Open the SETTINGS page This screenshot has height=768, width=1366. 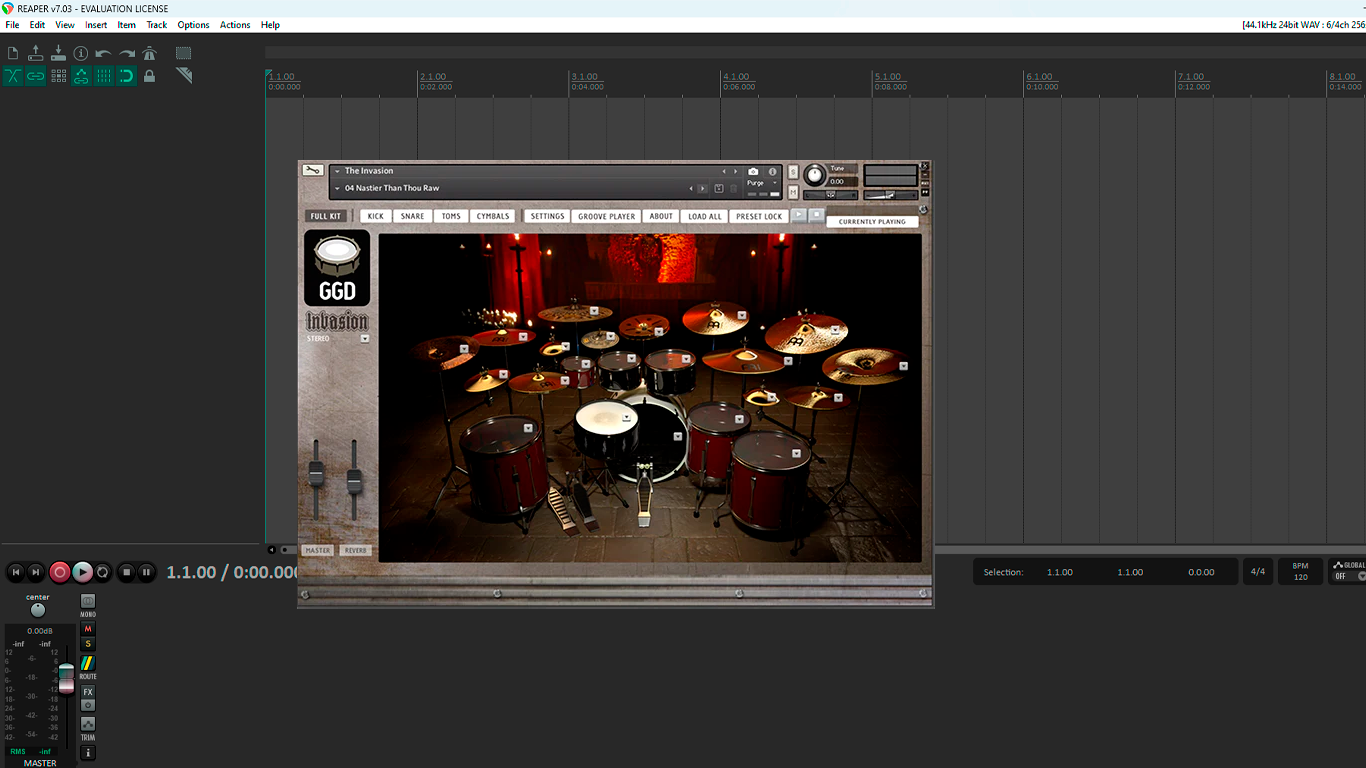[x=547, y=216]
